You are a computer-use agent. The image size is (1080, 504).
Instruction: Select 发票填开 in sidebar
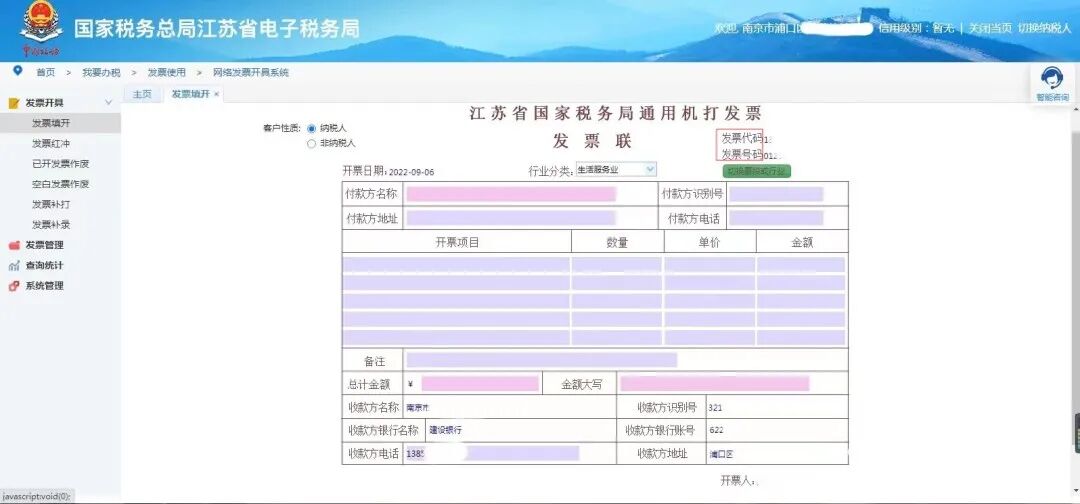tap(51, 123)
